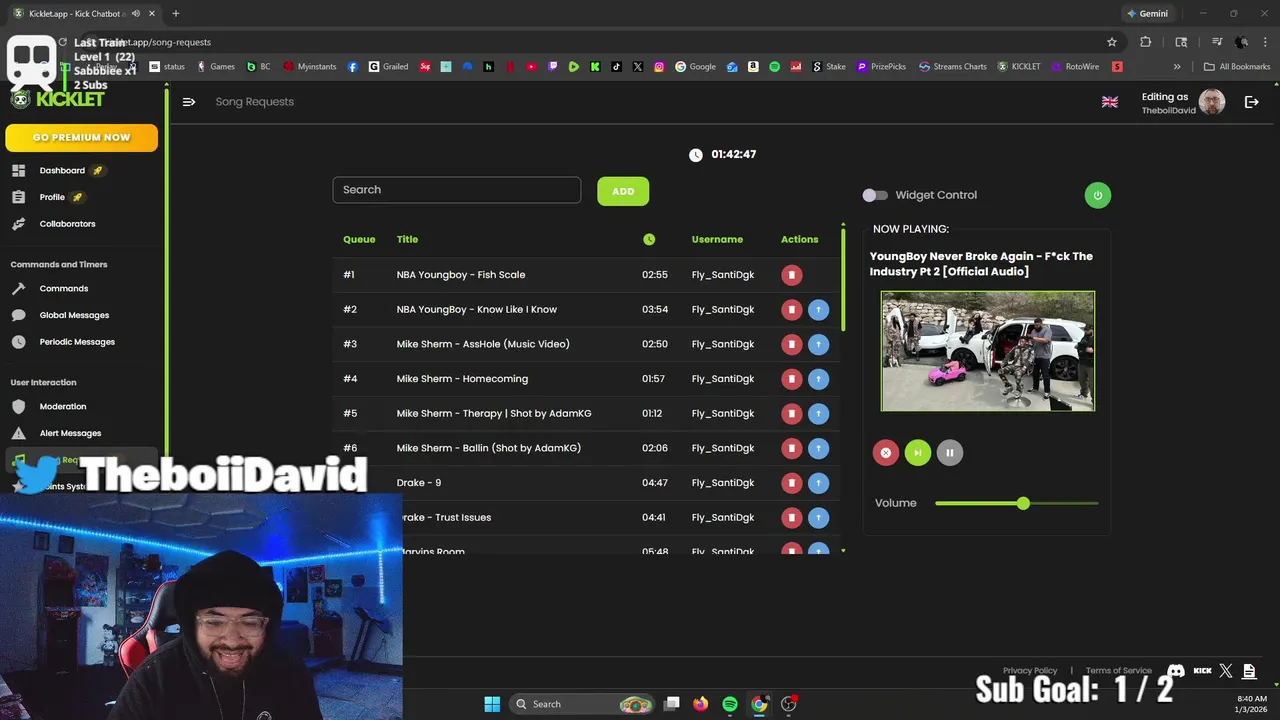The width and height of the screenshot is (1280, 720).
Task: Delete Mike Sherm - Ballin from queue
Action: [x=791, y=448]
